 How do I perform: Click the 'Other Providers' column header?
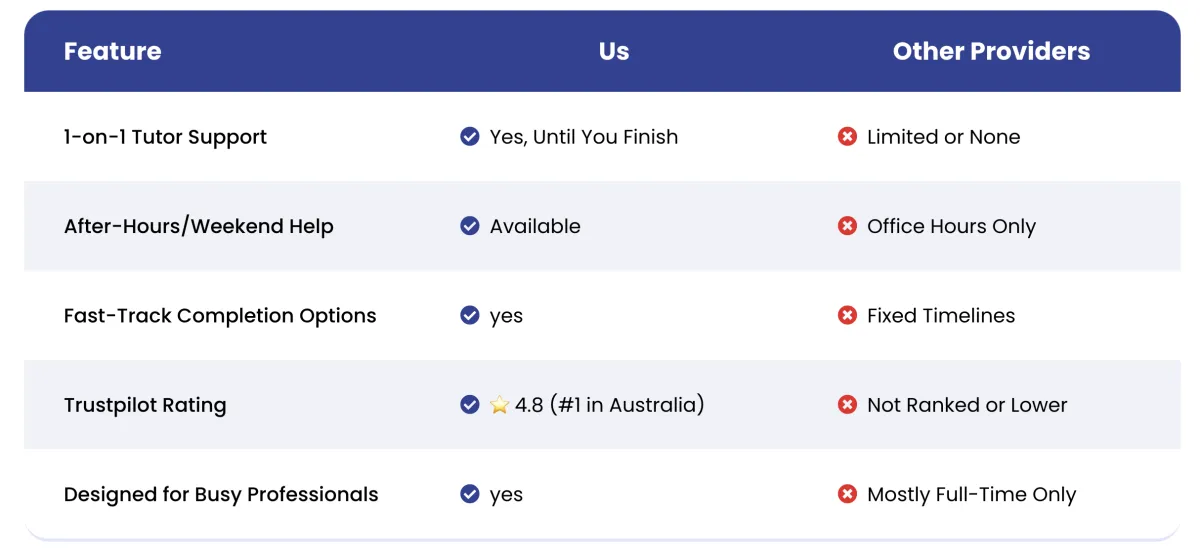click(991, 51)
